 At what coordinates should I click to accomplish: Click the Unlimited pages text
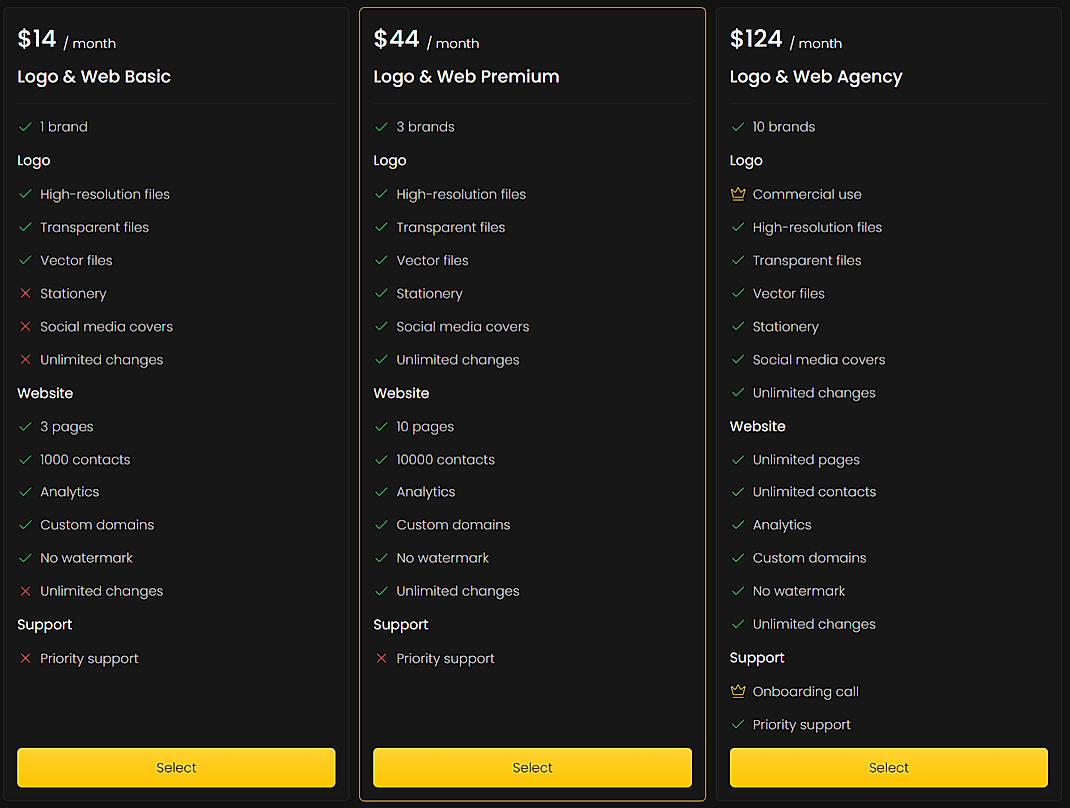[x=806, y=461]
